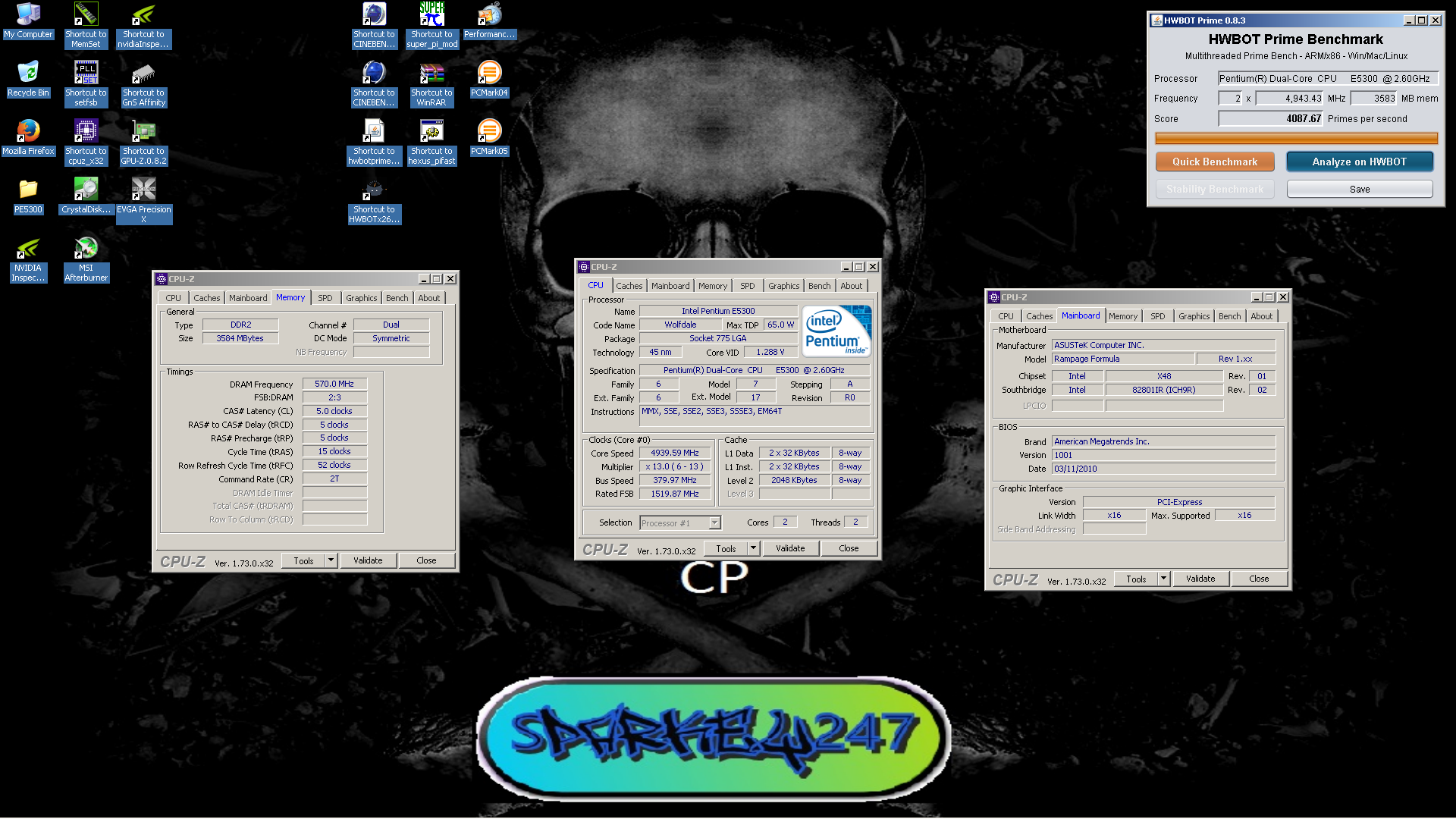Open nvidiaInspector shortcut icon

coord(143,24)
